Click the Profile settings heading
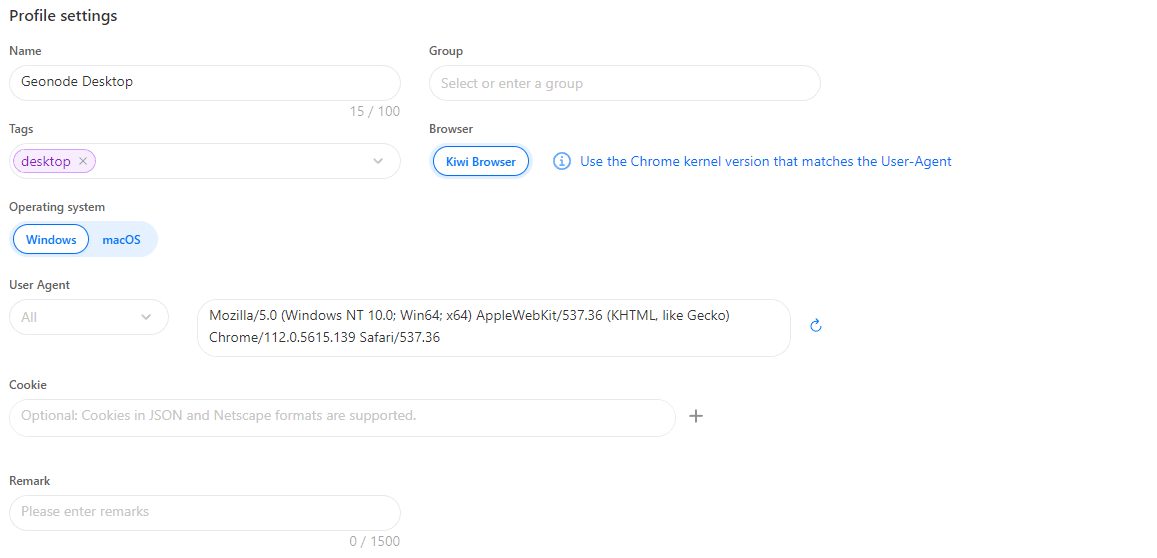 [x=63, y=16]
